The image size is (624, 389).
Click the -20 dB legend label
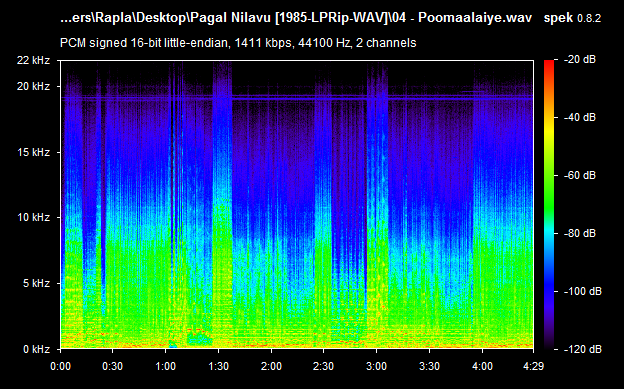pyautogui.click(x=580, y=60)
